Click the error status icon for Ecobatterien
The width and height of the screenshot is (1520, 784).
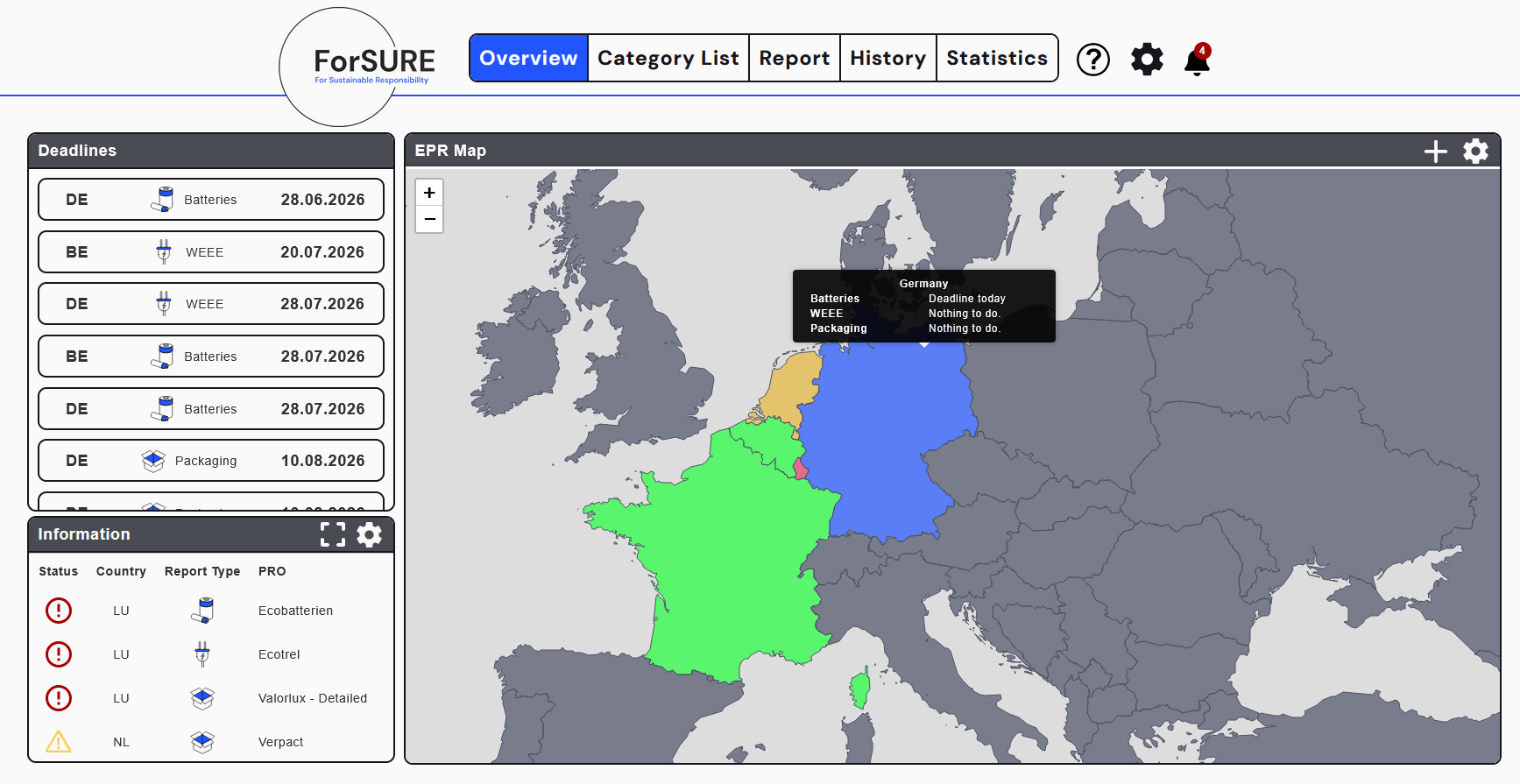click(x=59, y=611)
